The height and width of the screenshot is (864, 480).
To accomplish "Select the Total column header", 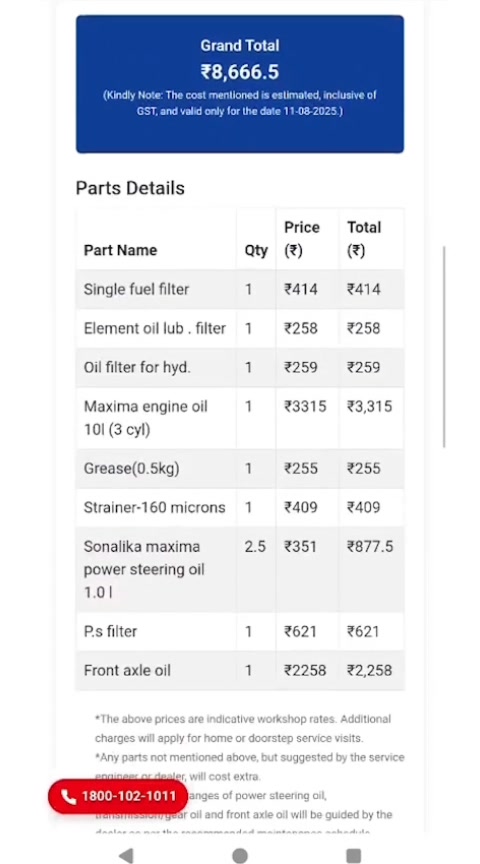I will click(364, 239).
